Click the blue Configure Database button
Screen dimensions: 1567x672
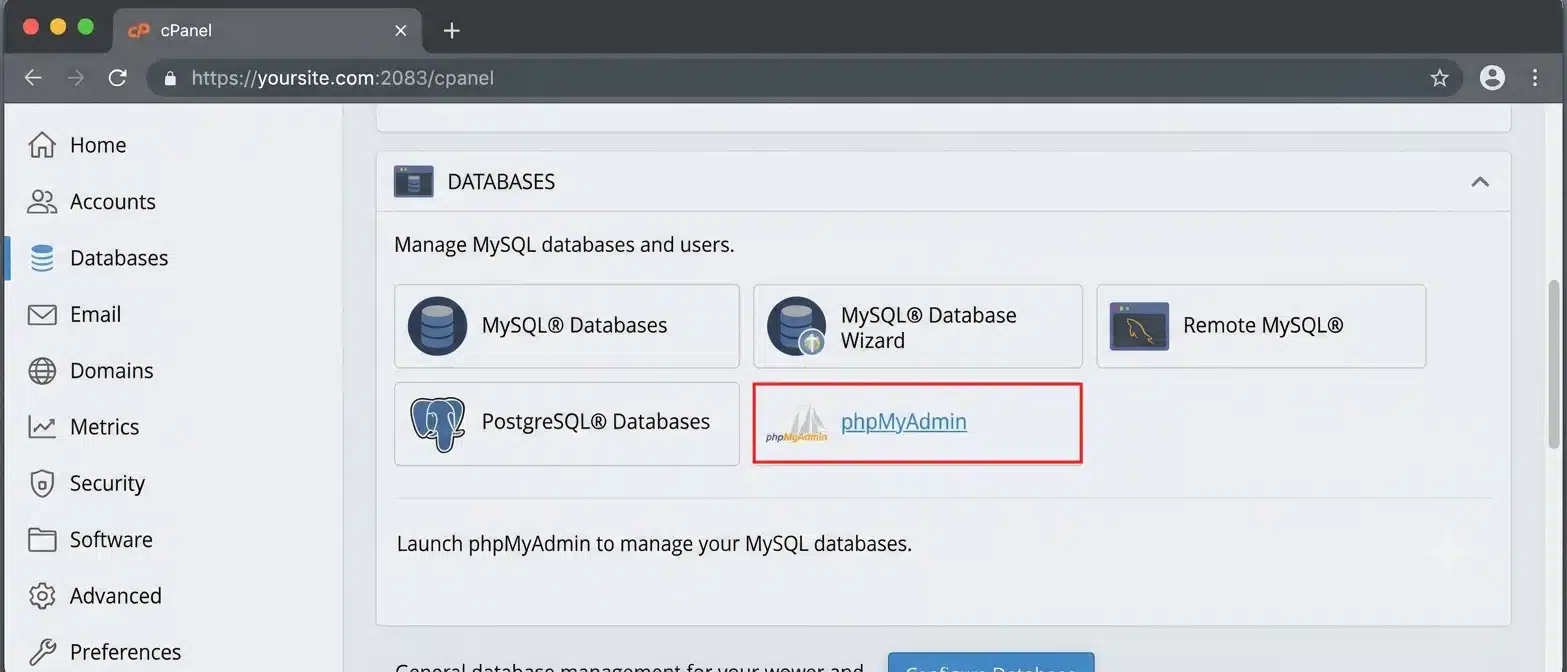click(x=991, y=663)
